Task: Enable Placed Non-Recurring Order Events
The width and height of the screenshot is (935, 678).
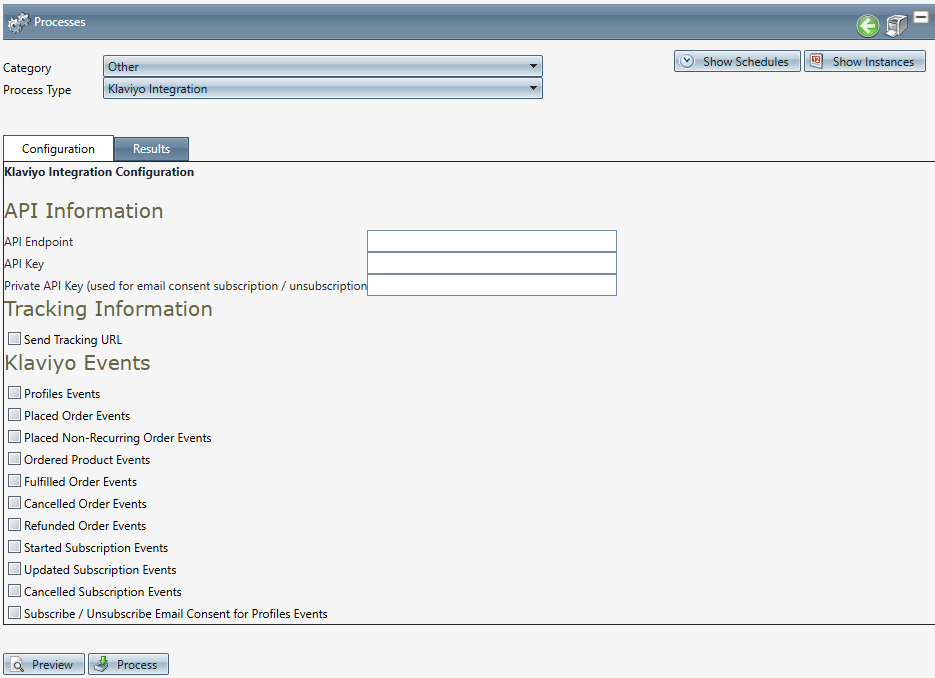Action: (14, 437)
